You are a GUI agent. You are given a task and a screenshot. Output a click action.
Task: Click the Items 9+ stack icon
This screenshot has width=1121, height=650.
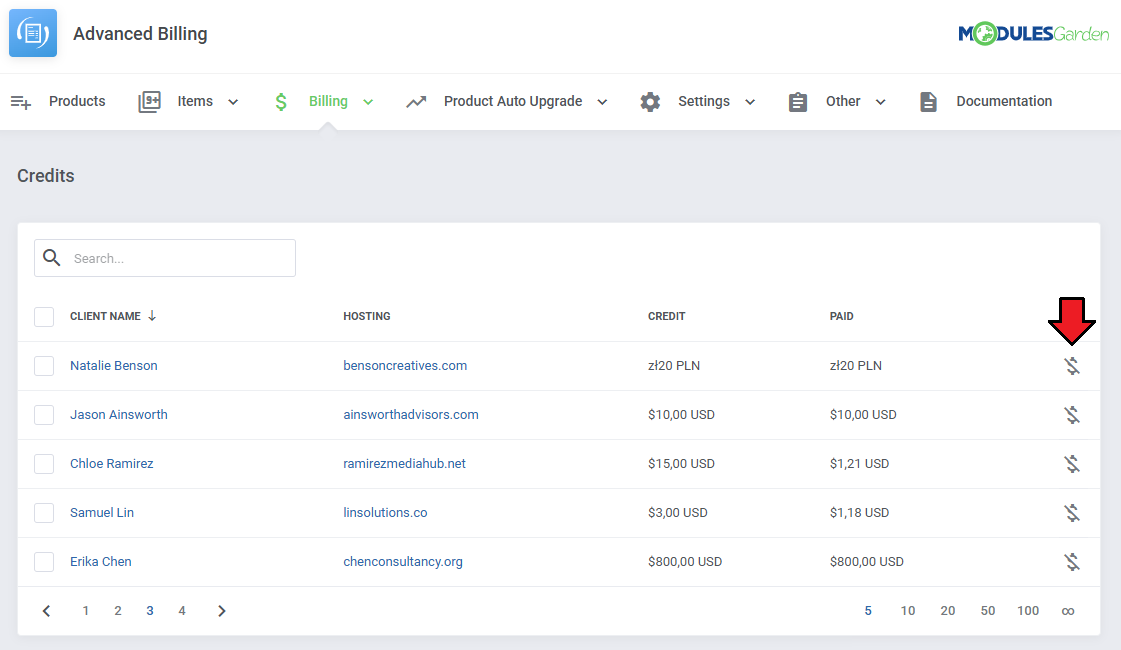[149, 102]
